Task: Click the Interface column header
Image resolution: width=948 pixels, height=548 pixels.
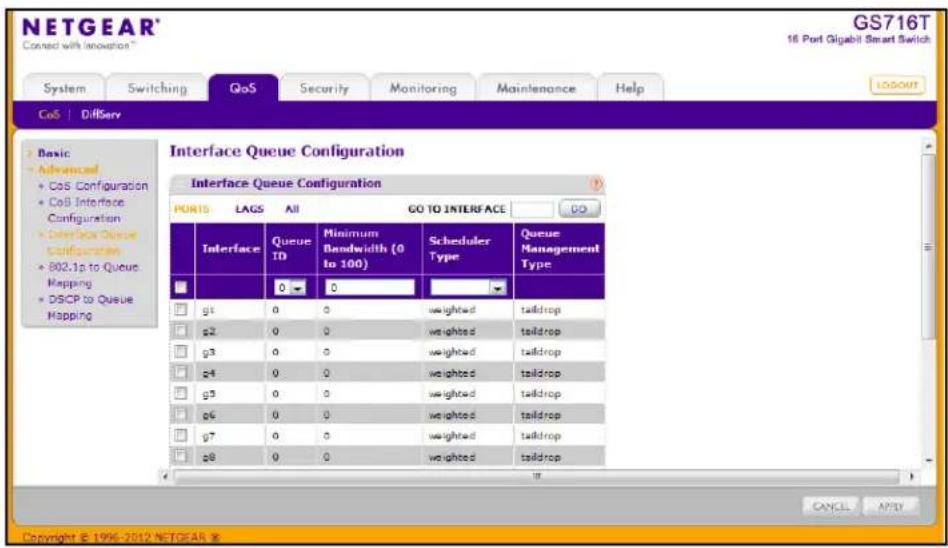Action: (230, 249)
